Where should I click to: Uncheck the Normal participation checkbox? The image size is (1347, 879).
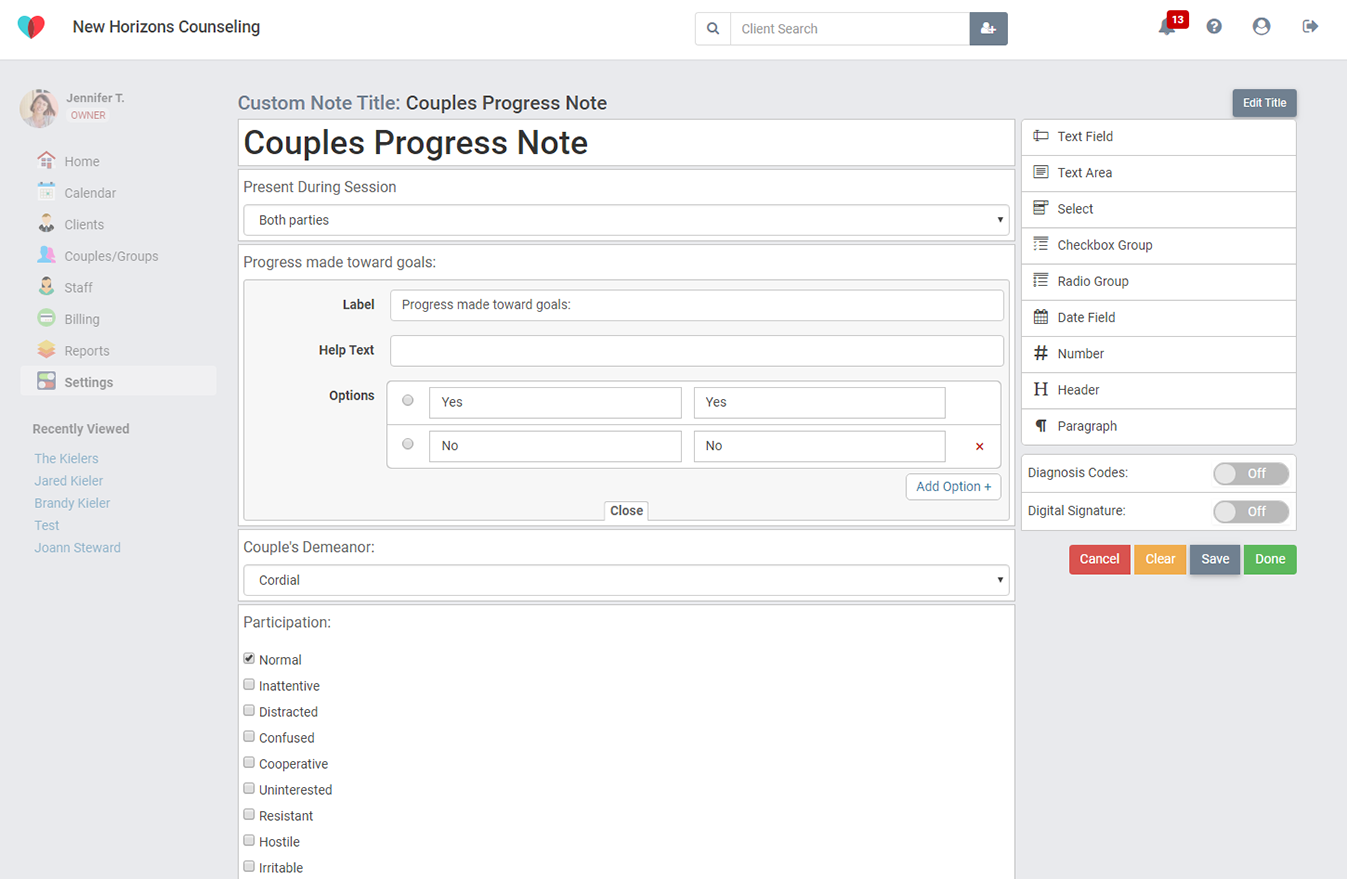[249, 658]
